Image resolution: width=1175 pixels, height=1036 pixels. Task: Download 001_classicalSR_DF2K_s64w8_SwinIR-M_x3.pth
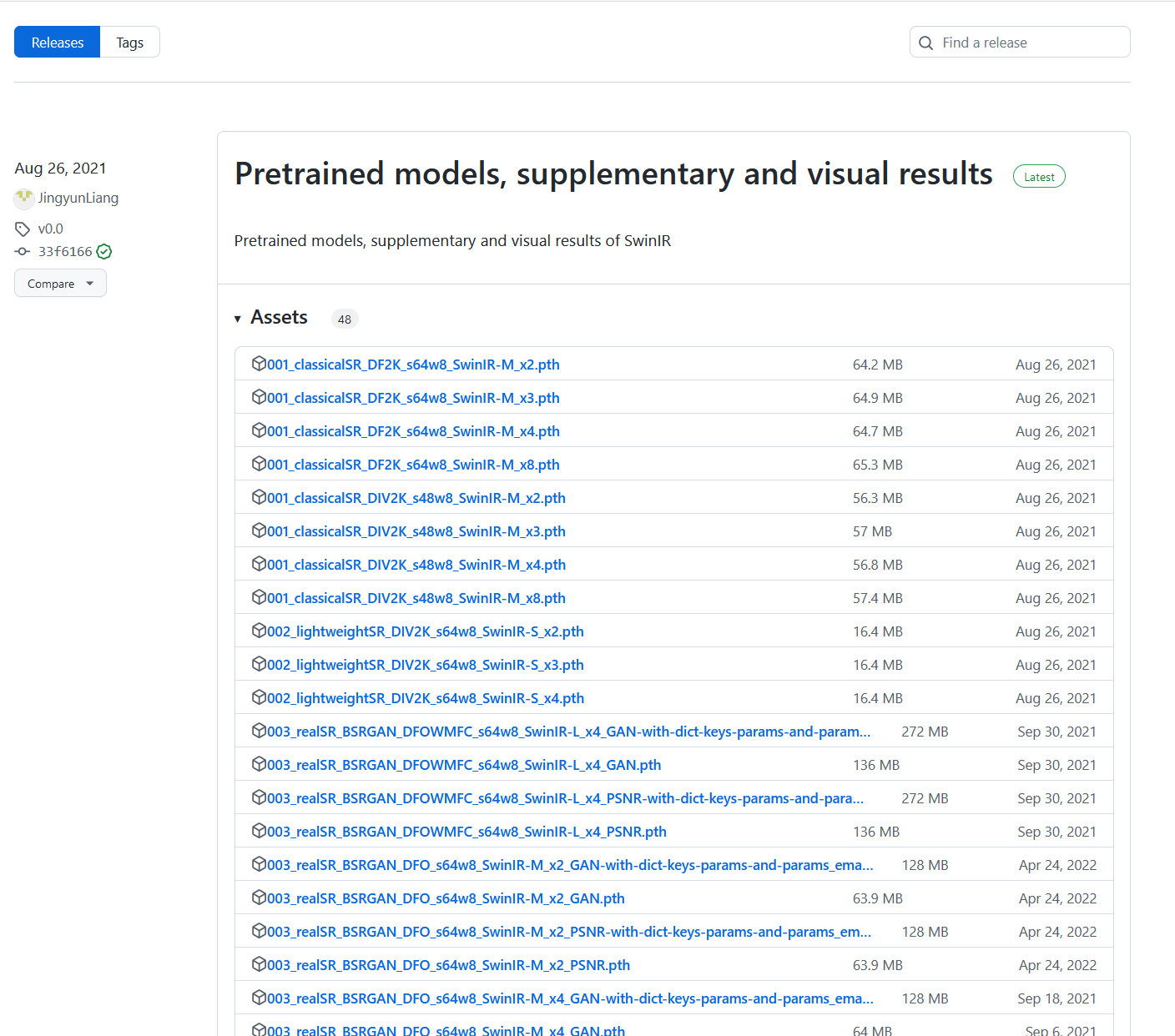pyautogui.click(x=413, y=398)
